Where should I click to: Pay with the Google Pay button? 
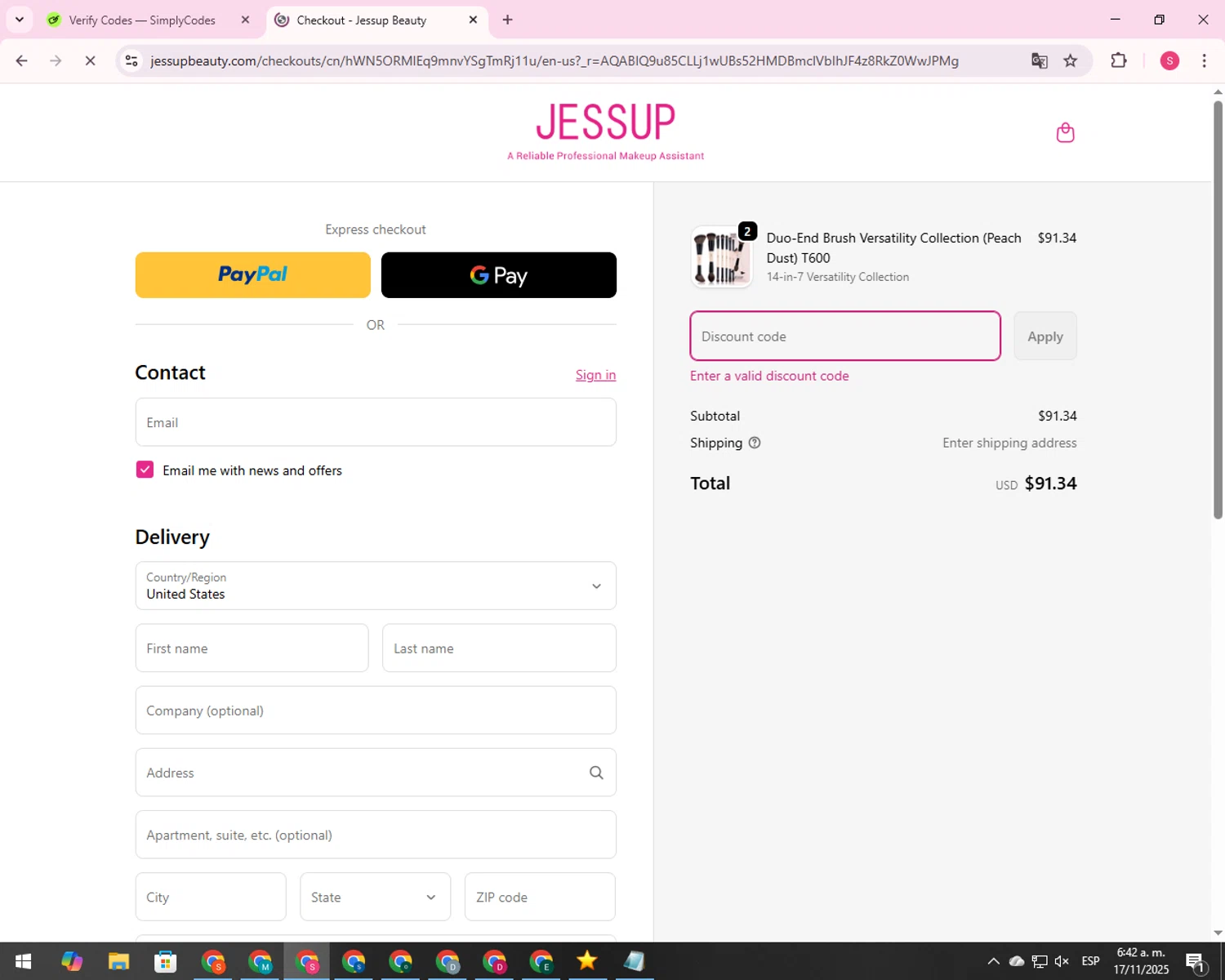499,275
